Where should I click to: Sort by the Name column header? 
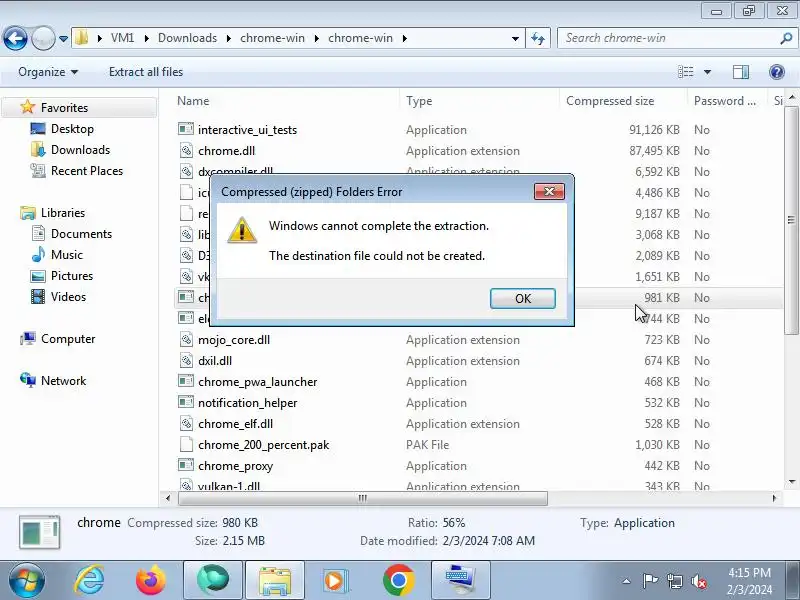[193, 101]
